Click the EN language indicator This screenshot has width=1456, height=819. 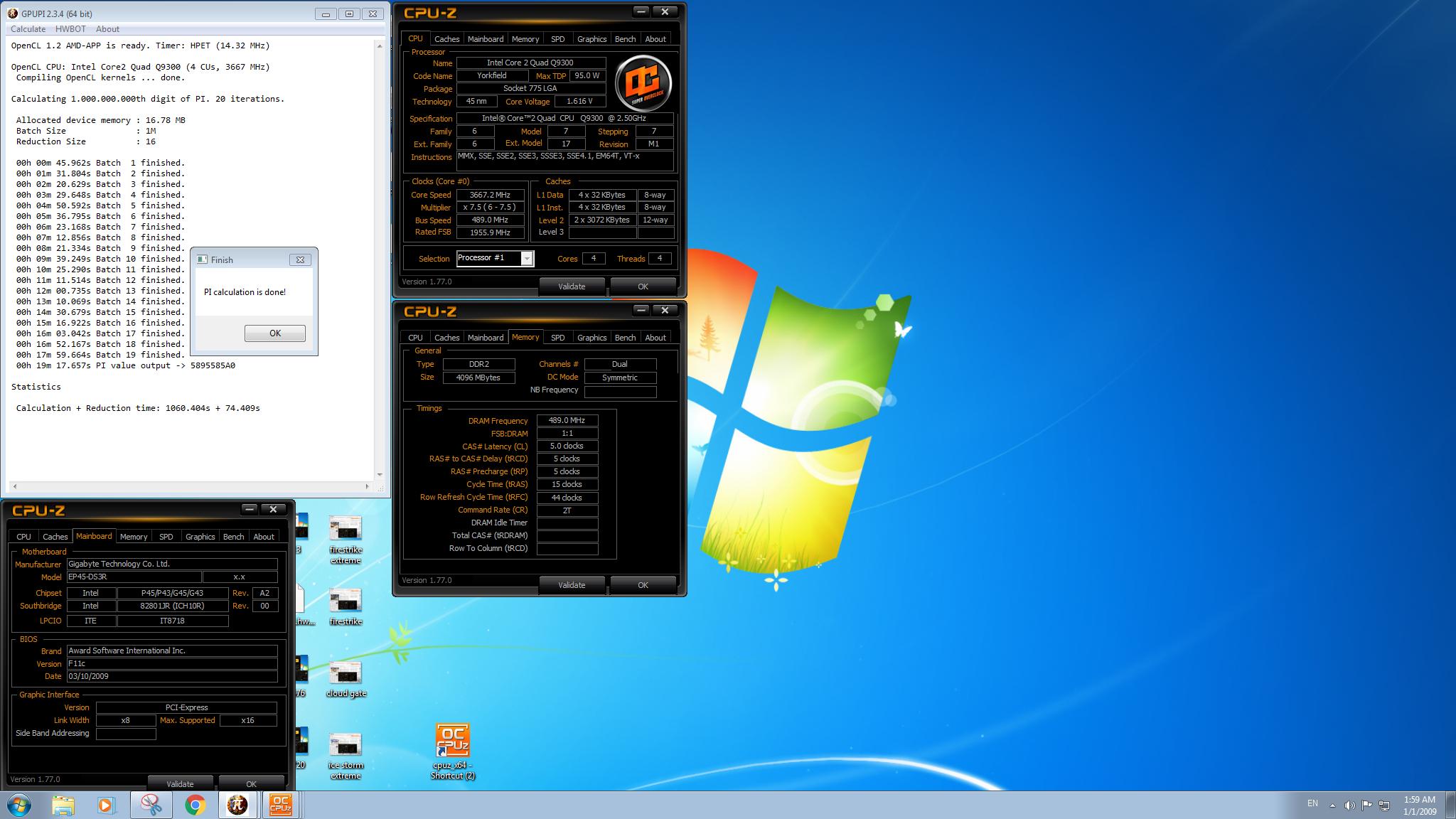pos(1312,803)
